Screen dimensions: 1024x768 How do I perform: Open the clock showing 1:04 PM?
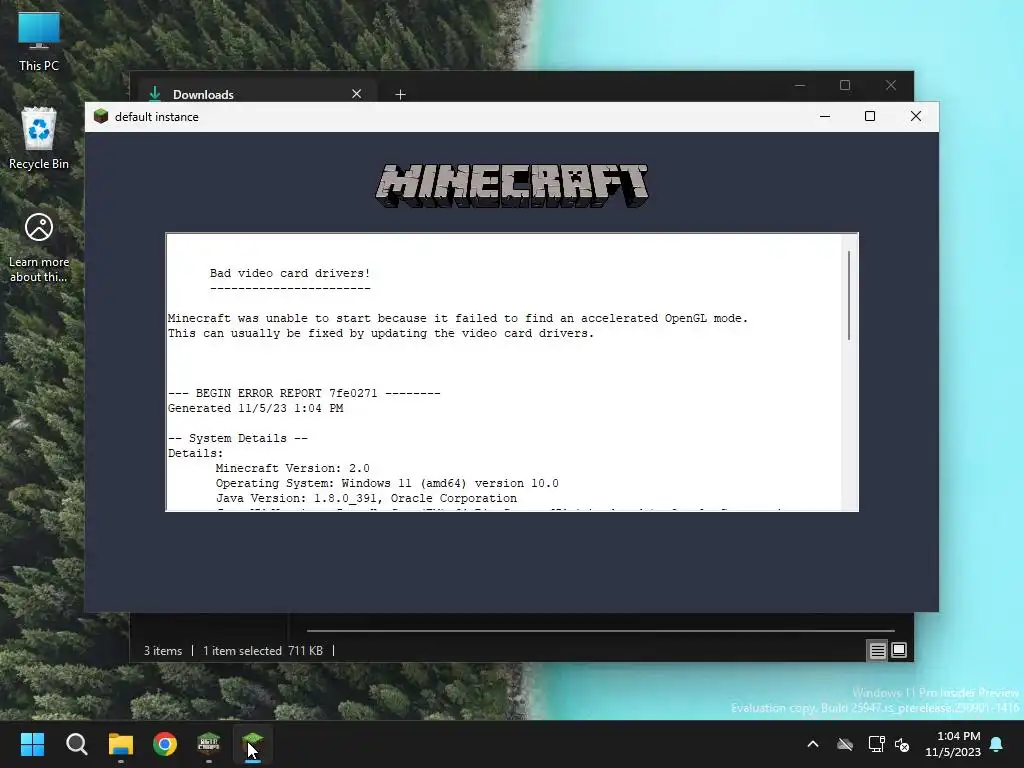coord(953,744)
